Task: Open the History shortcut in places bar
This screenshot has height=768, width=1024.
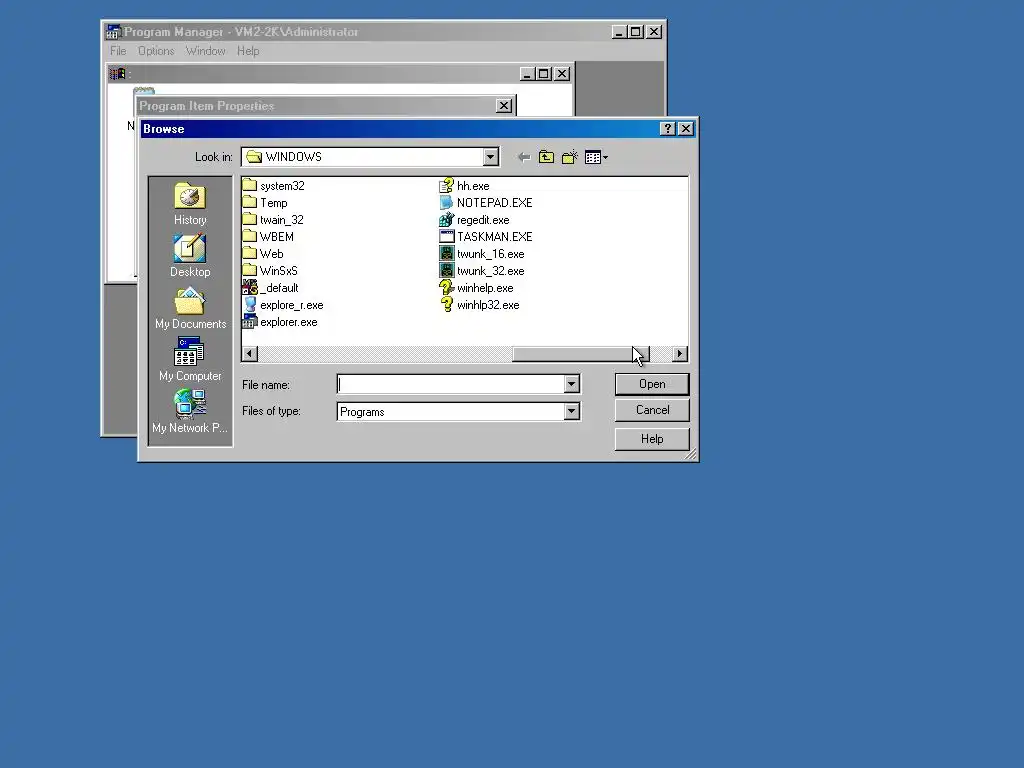Action: 190,204
